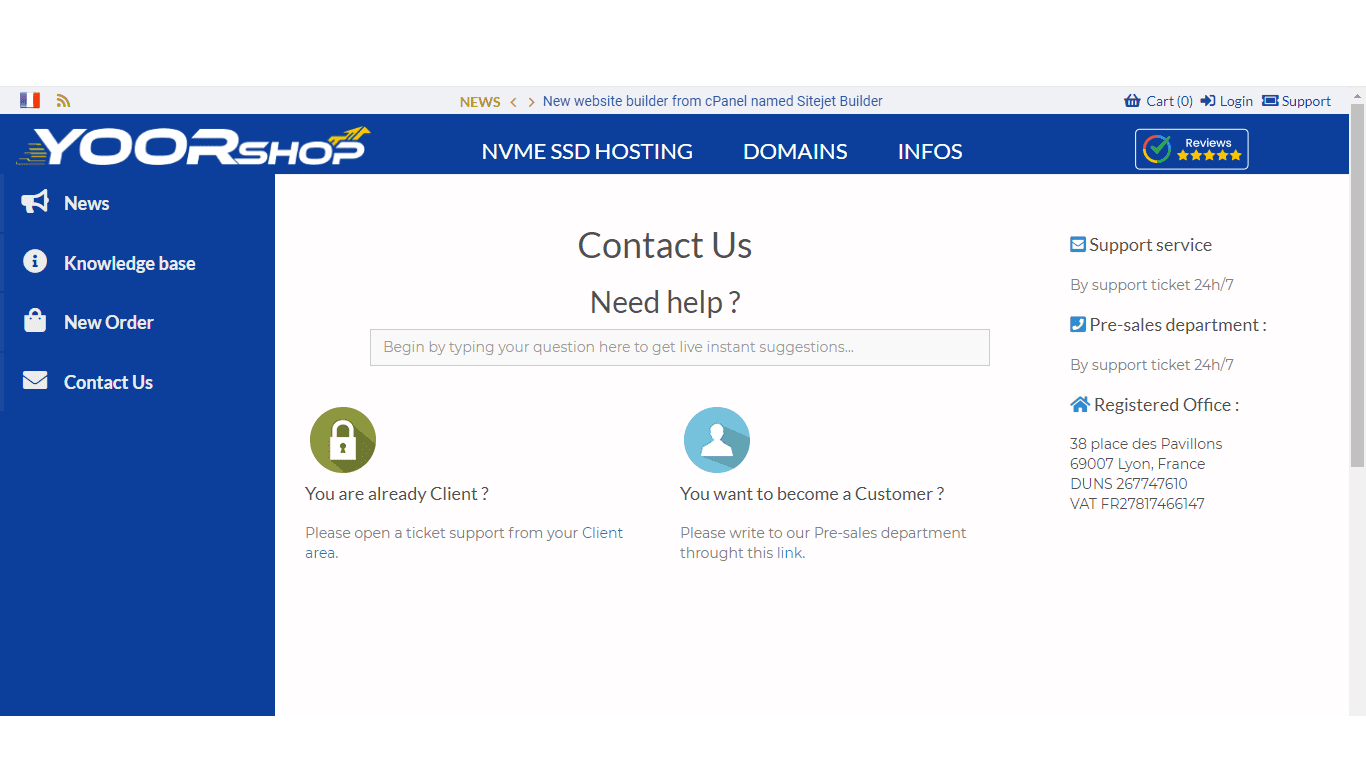The height and width of the screenshot is (768, 1366).
Task: Click the support ticket icon
Action: (x=1270, y=101)
